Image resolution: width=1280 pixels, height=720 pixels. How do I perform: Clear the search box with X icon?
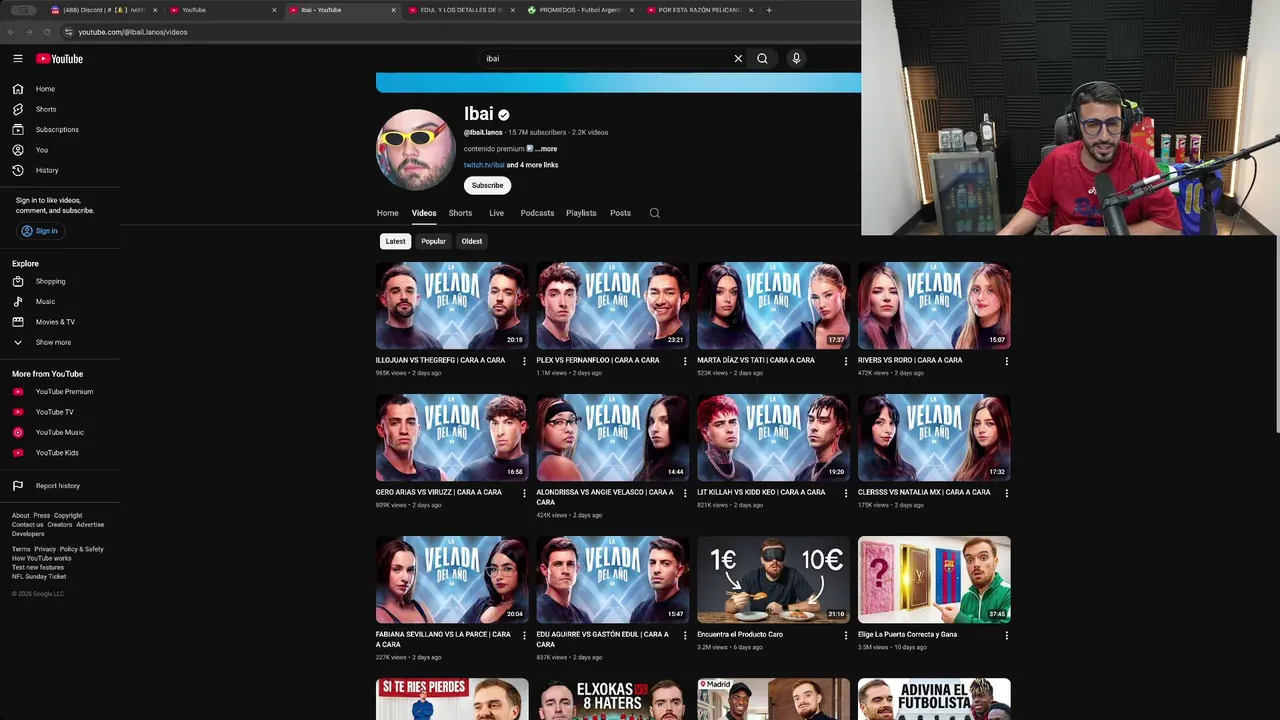point(738,58)
